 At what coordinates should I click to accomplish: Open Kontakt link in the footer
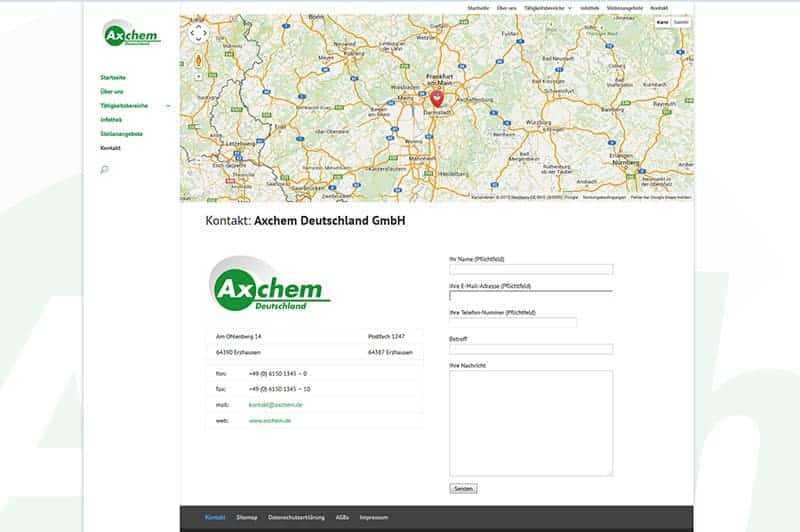[215, 517]
